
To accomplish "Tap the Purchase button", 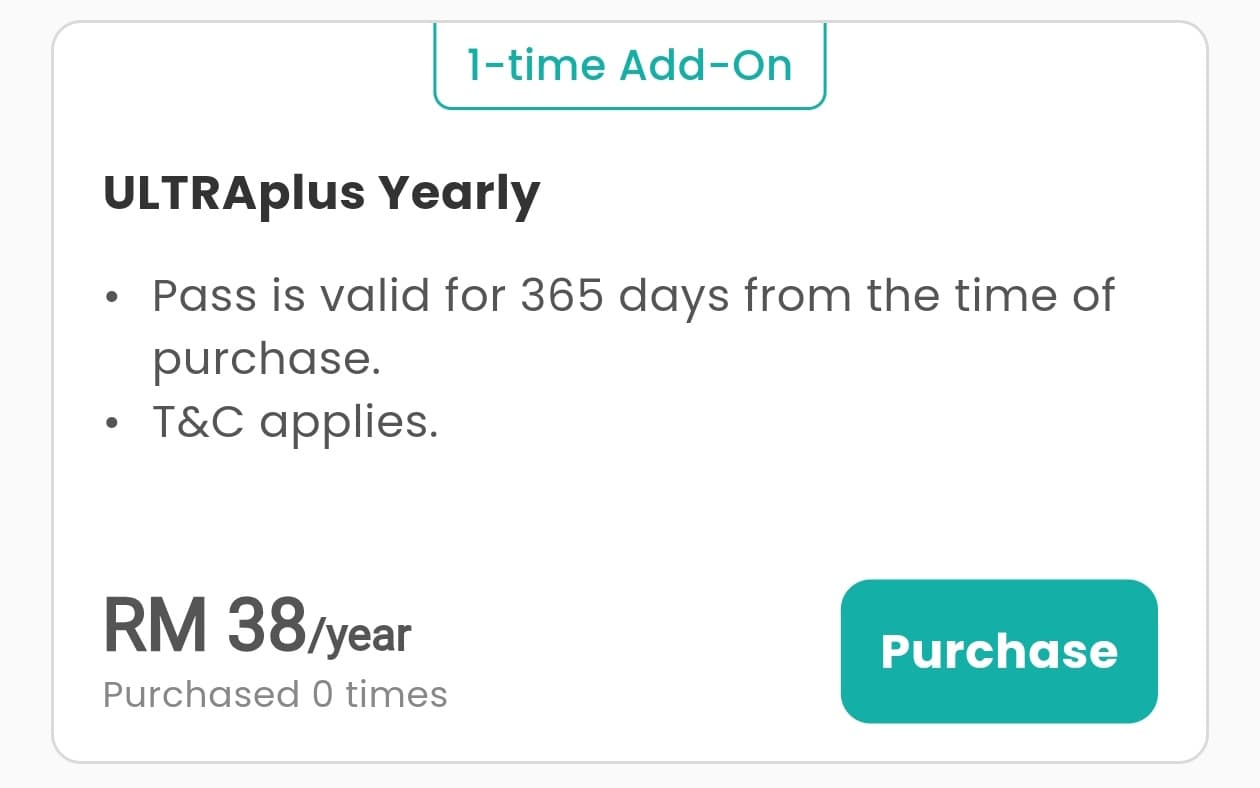I will 999,651.
